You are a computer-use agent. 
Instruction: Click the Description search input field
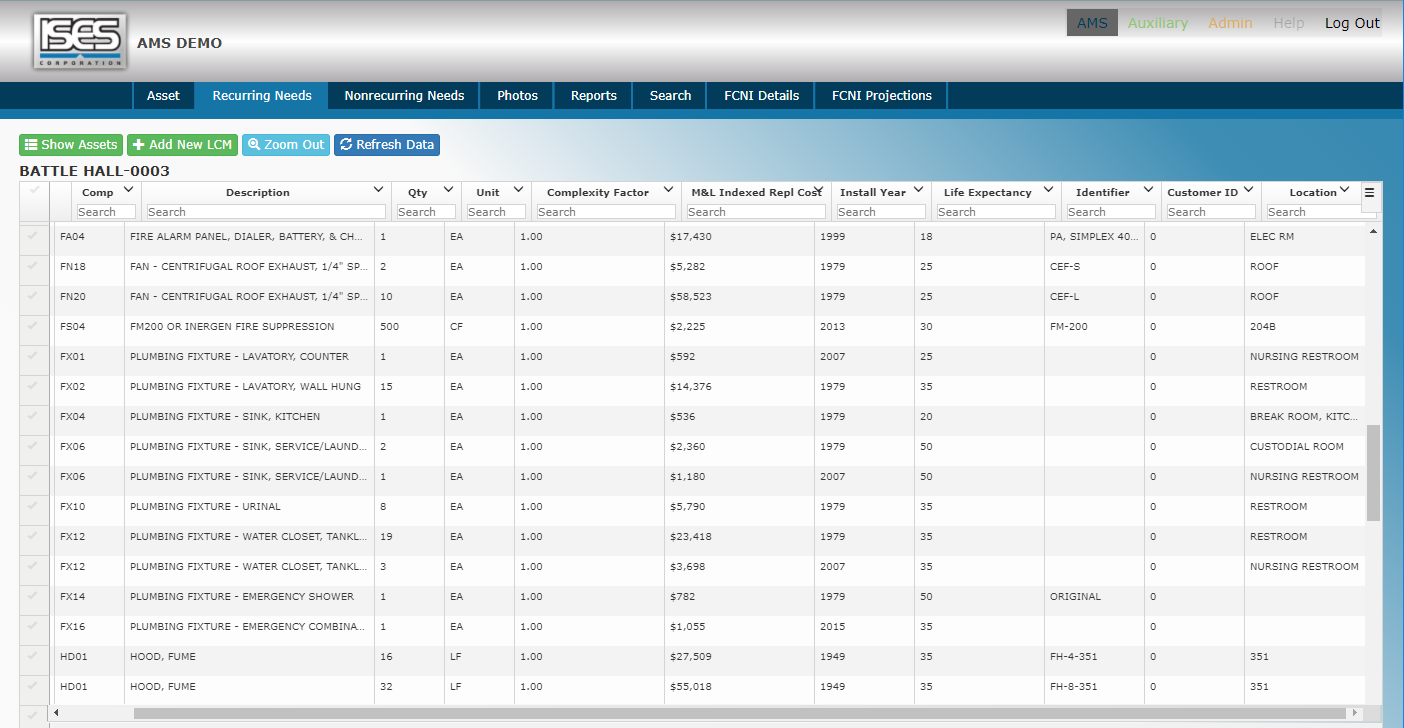click(x=266, y=212)
